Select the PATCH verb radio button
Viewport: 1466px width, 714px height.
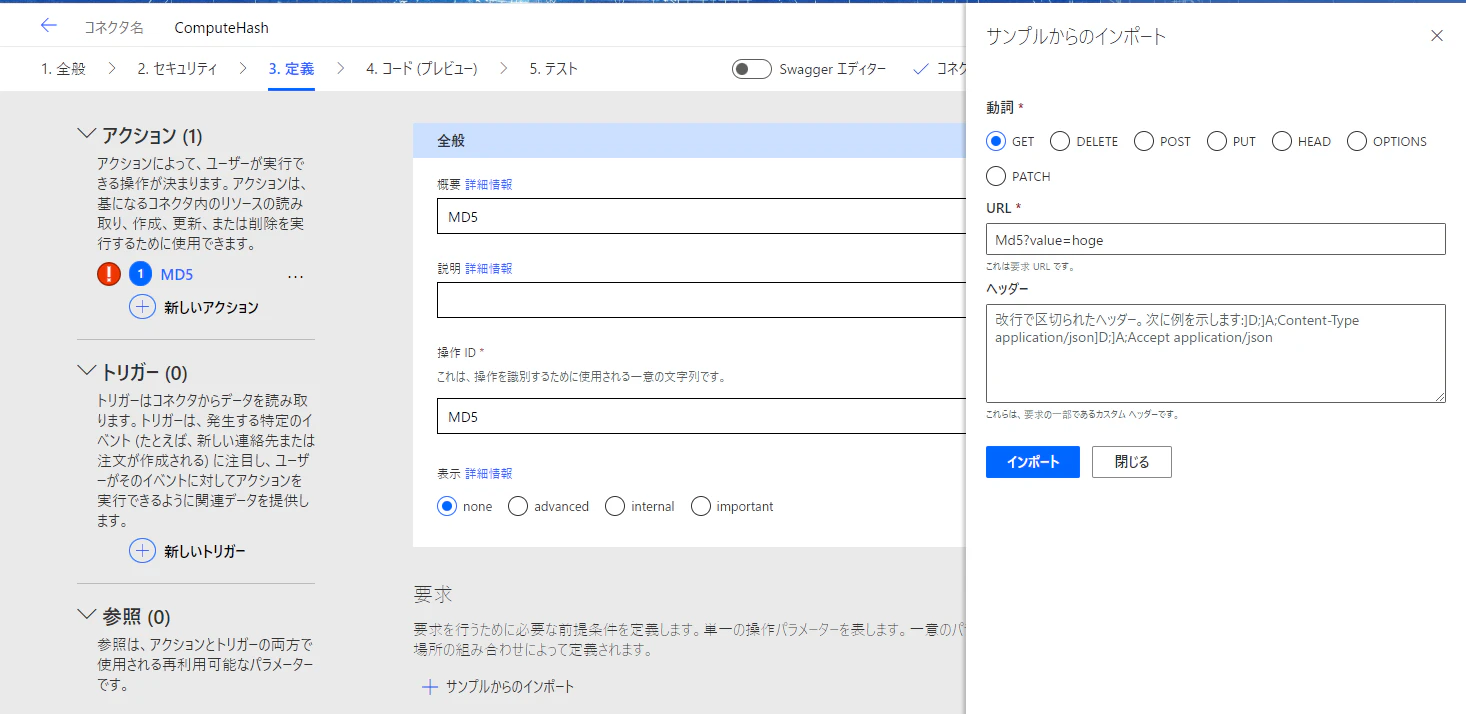click(995, 176)
